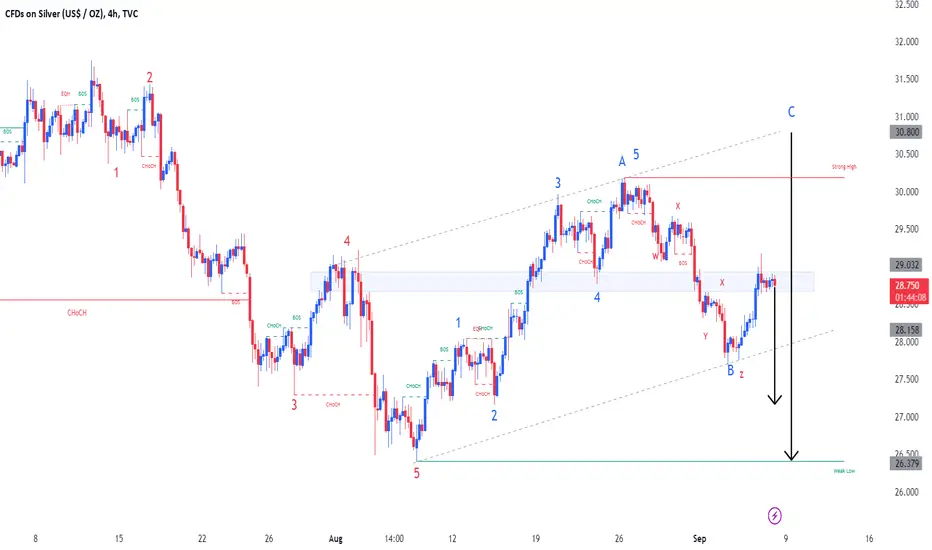
Task: Select the green Weak Low horizontal line
Action: [630, 461]
